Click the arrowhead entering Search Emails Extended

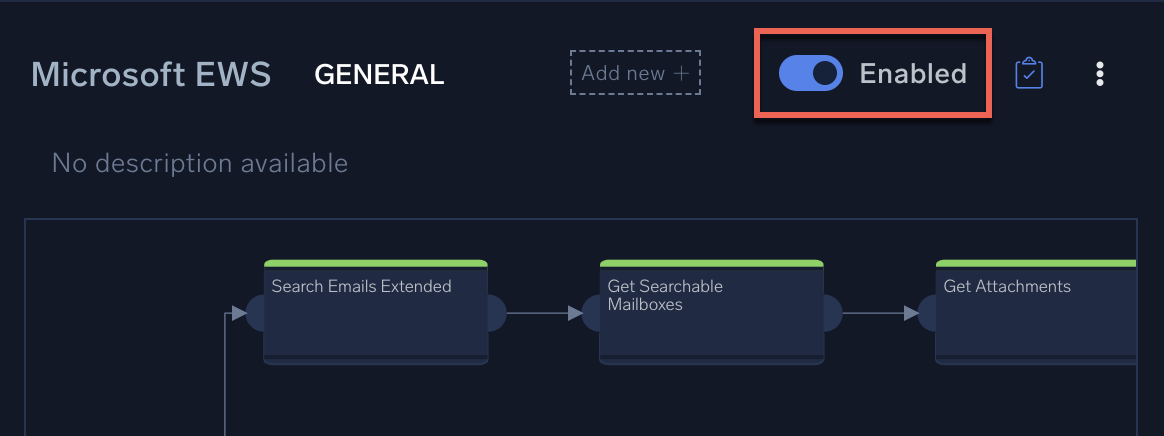239,313
